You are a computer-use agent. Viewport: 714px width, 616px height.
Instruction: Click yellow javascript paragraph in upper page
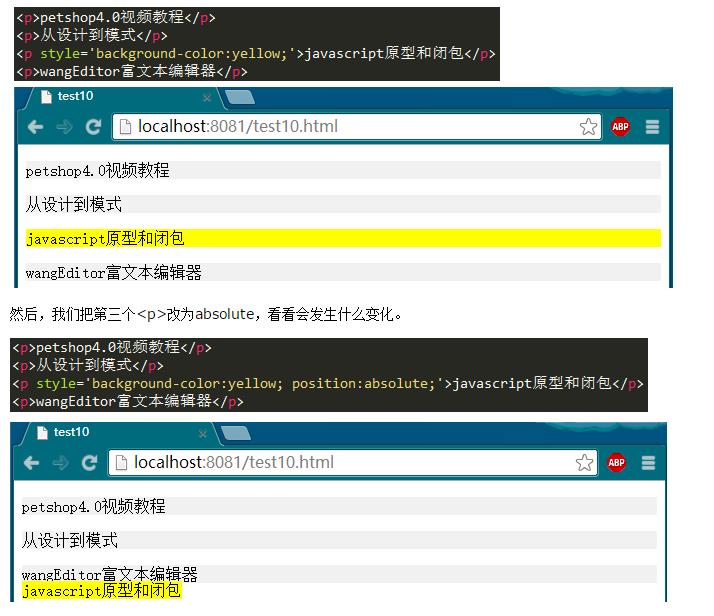(343, 238)
